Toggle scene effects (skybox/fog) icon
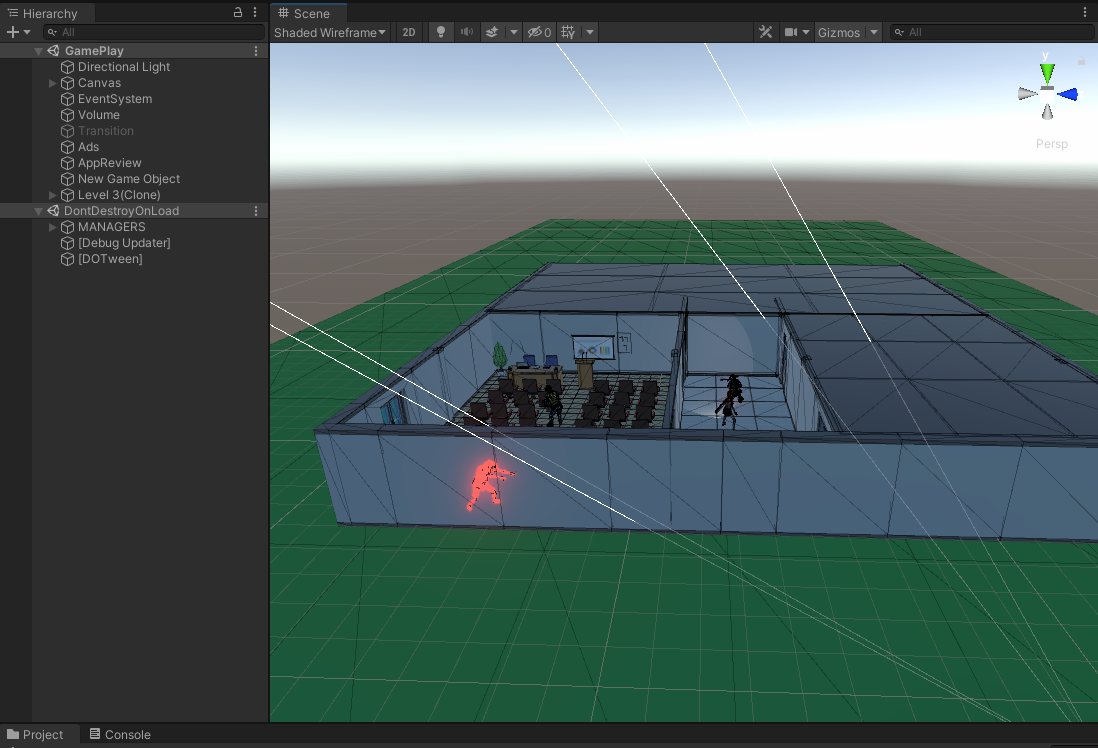The height and width of the screenshot is (748, 1098). [x=492, y=32]
